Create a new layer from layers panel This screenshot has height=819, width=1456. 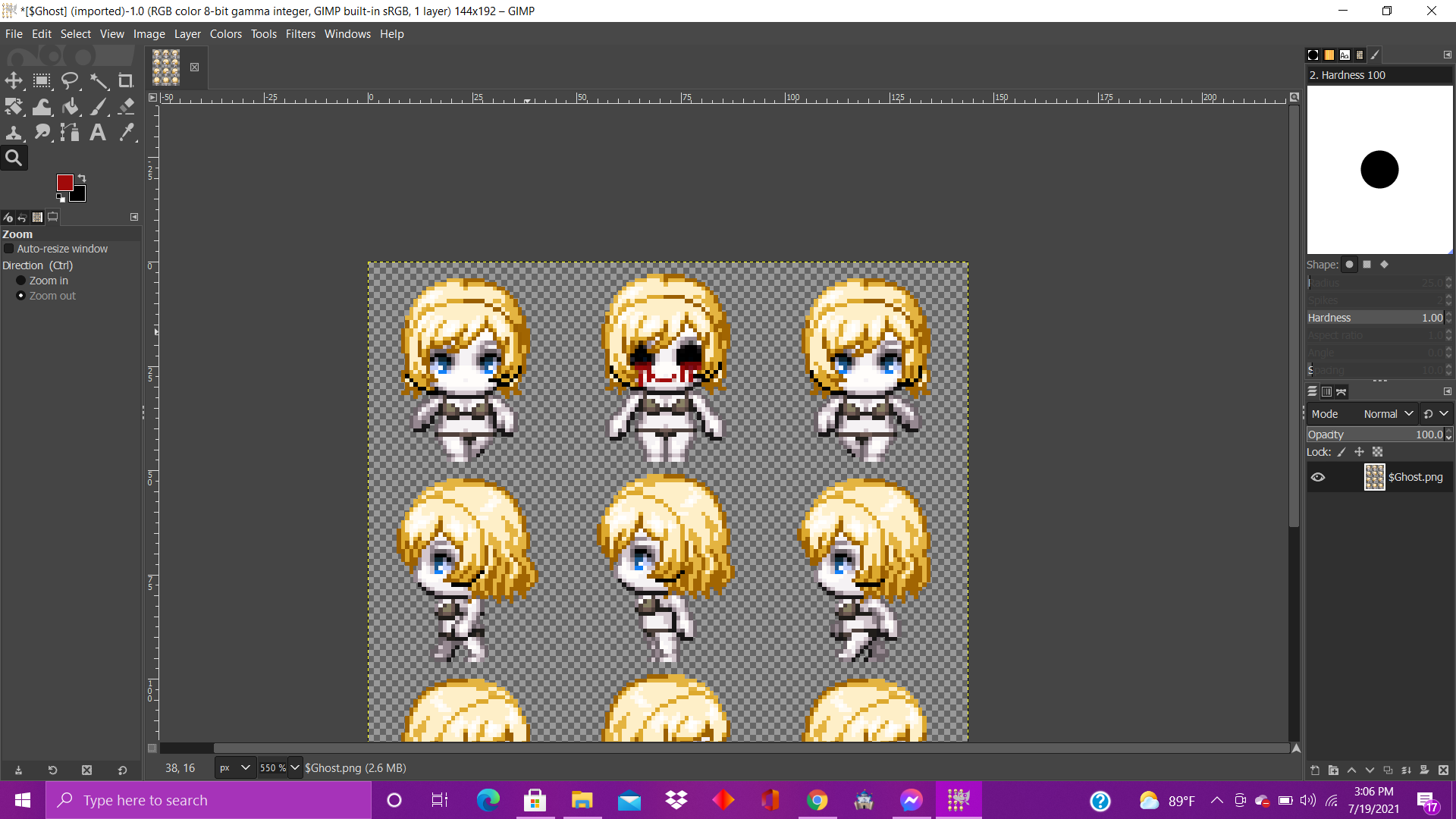pos(1315,770)
